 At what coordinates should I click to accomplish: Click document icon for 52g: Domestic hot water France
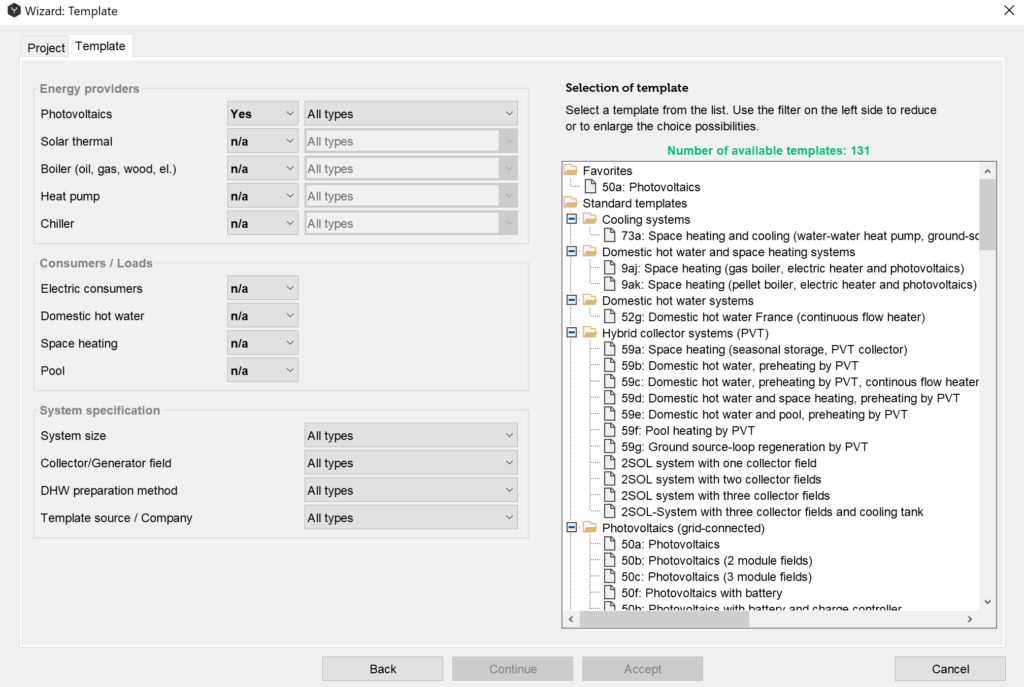[609, 317]
